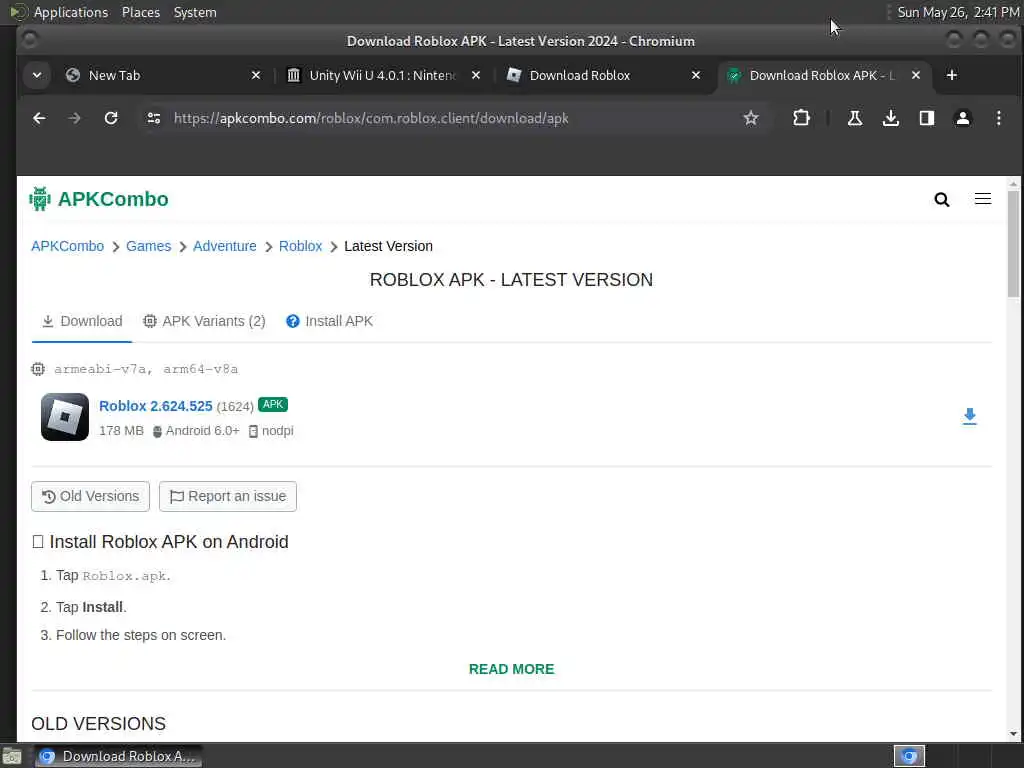Open the Install APK help tab
Screen dimensions: 1024x768
tap(330, 321)
